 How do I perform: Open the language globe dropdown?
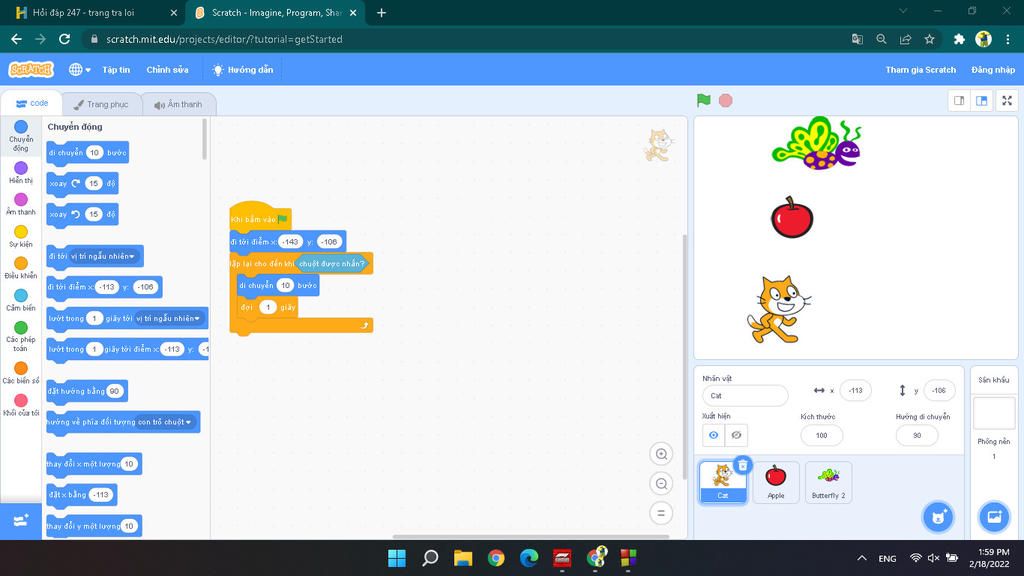80,69
